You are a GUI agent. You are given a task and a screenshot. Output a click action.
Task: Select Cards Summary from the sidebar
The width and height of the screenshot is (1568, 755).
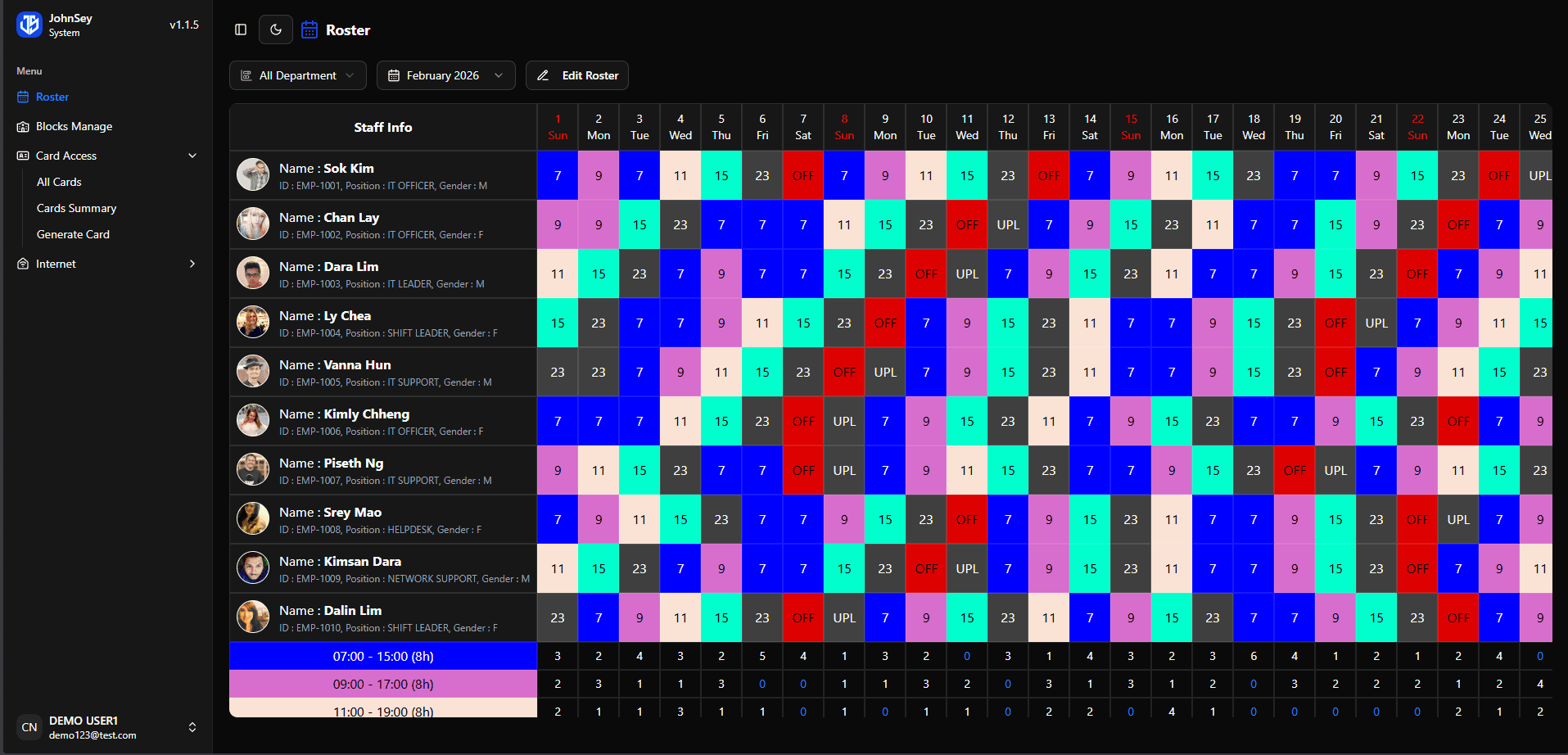(76, 208)
